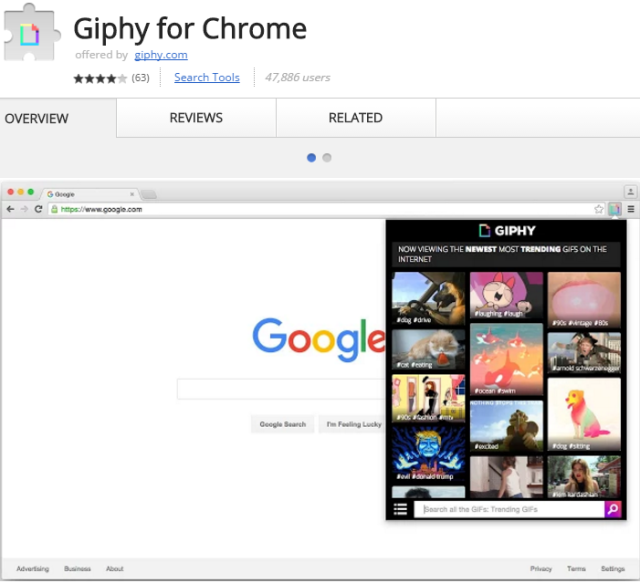Image resolution: width=640 pixels, height=583 pixels.
Task: Select the first blue carousel dot
Action: 311,158
